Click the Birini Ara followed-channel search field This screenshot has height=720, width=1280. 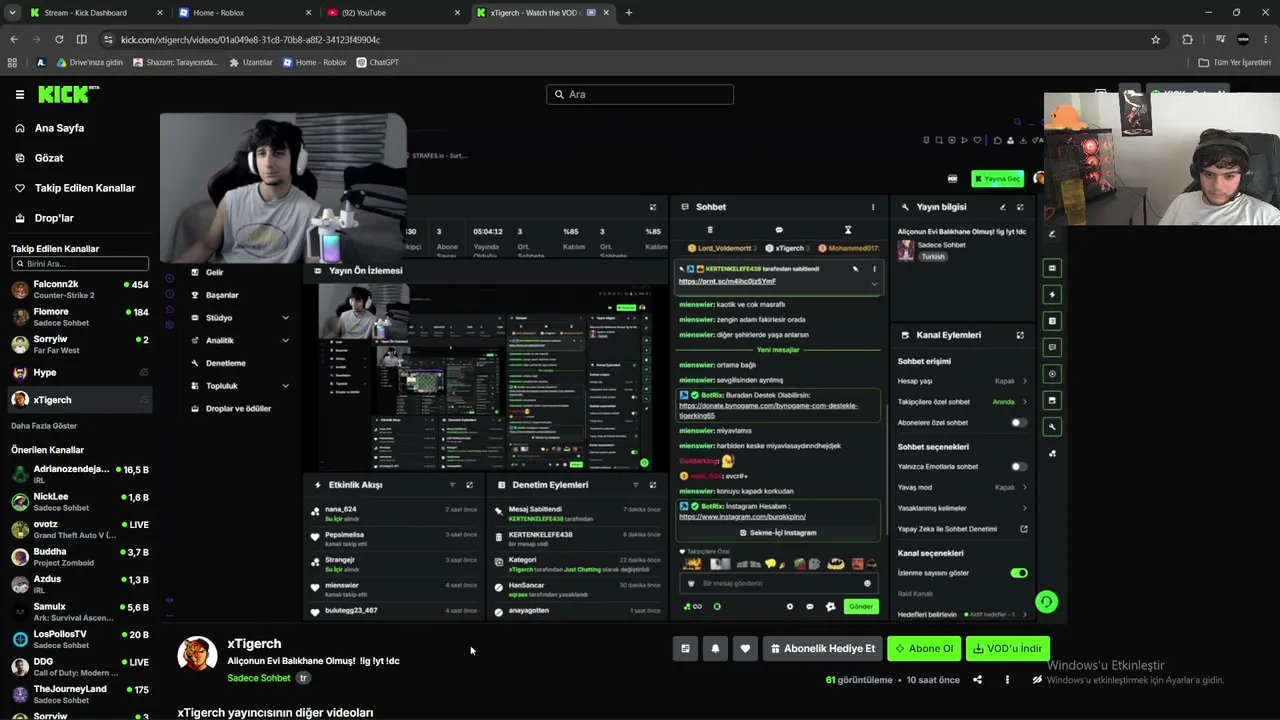[80, 264]
